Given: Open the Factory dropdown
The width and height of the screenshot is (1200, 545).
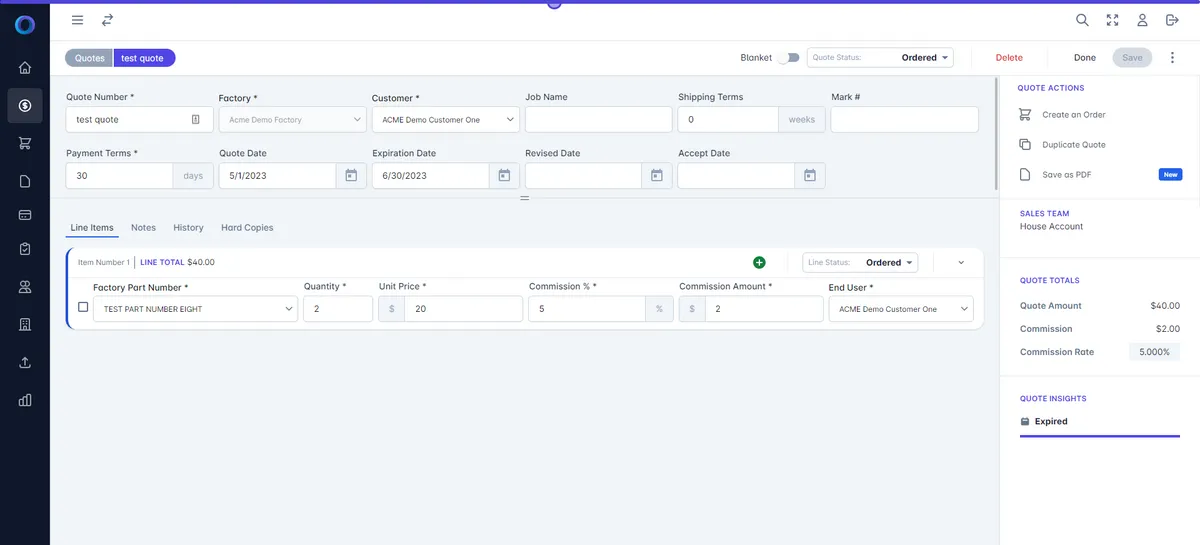Looking at the screenshot, I should [292, 120].
